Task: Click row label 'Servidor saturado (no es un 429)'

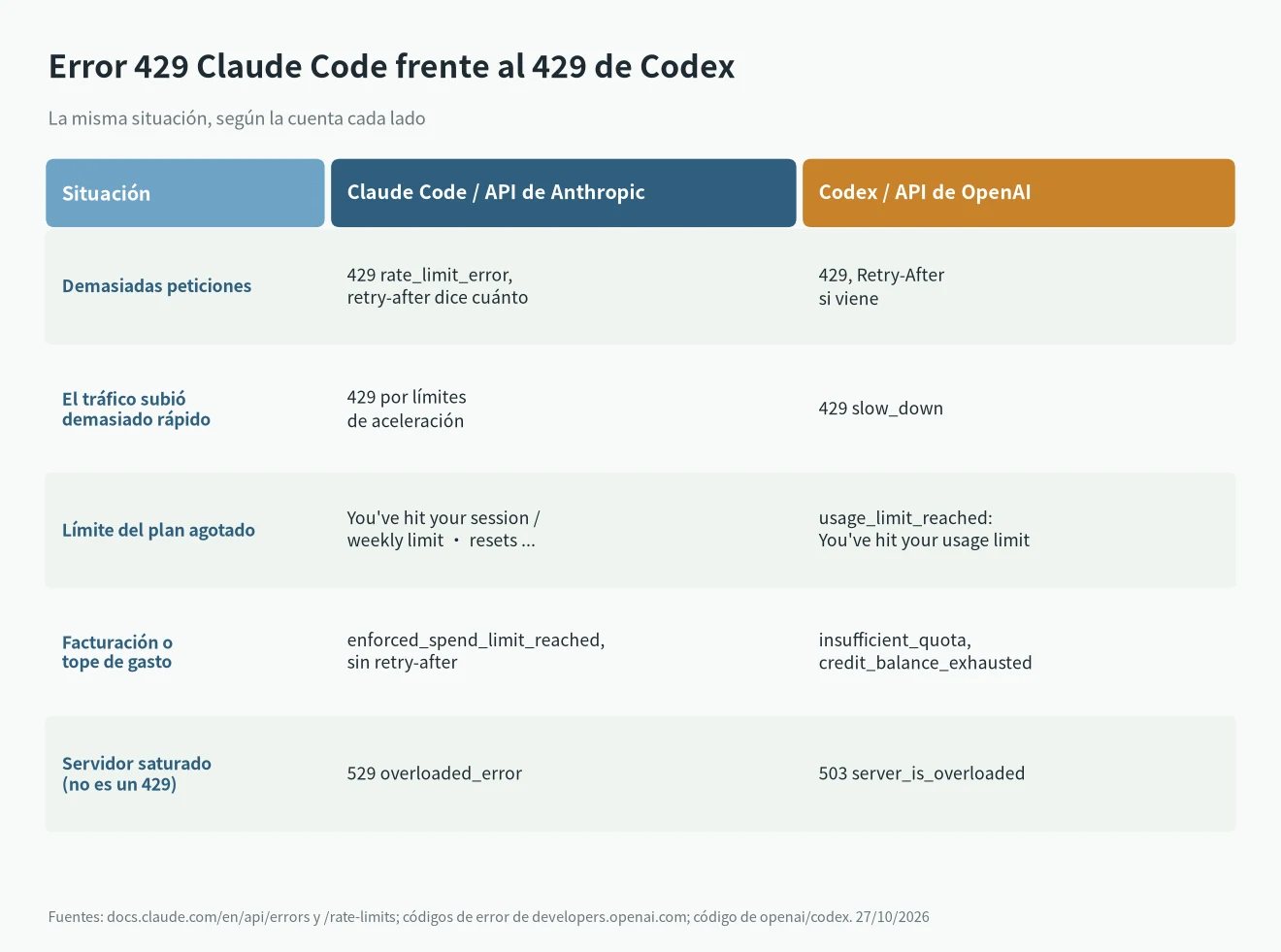Action: click(x=137, y=773)
